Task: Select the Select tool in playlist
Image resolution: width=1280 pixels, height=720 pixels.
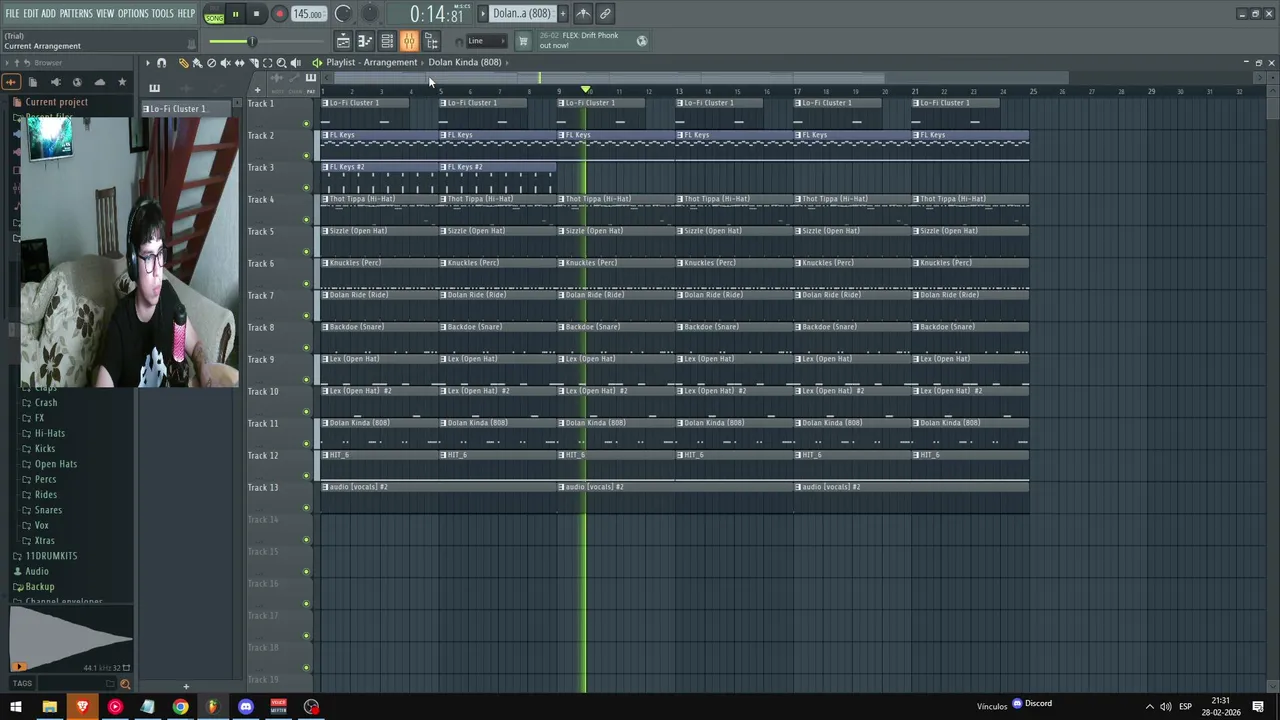Action: click(267, 62)
